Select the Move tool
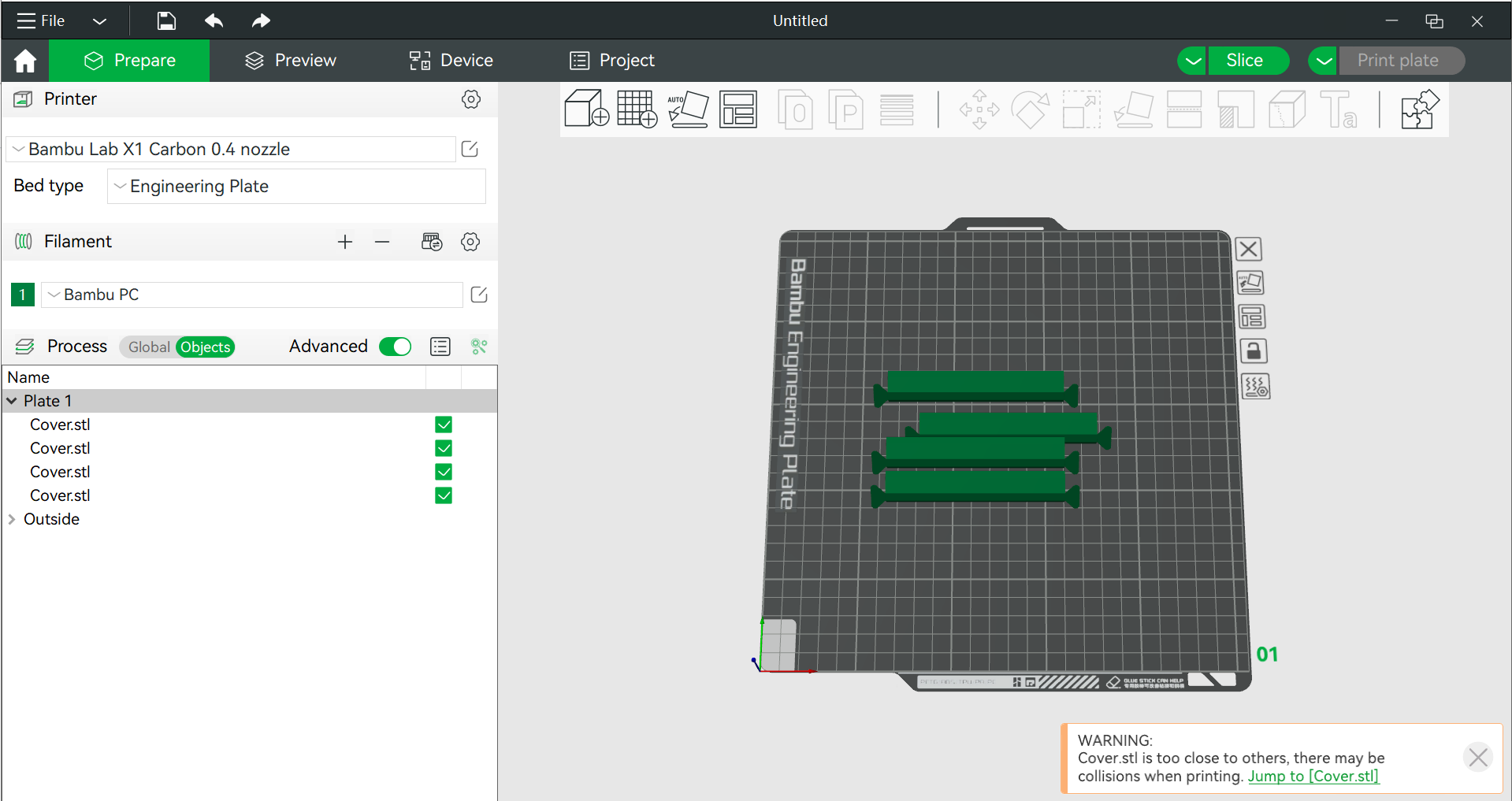 click(978, 109)
